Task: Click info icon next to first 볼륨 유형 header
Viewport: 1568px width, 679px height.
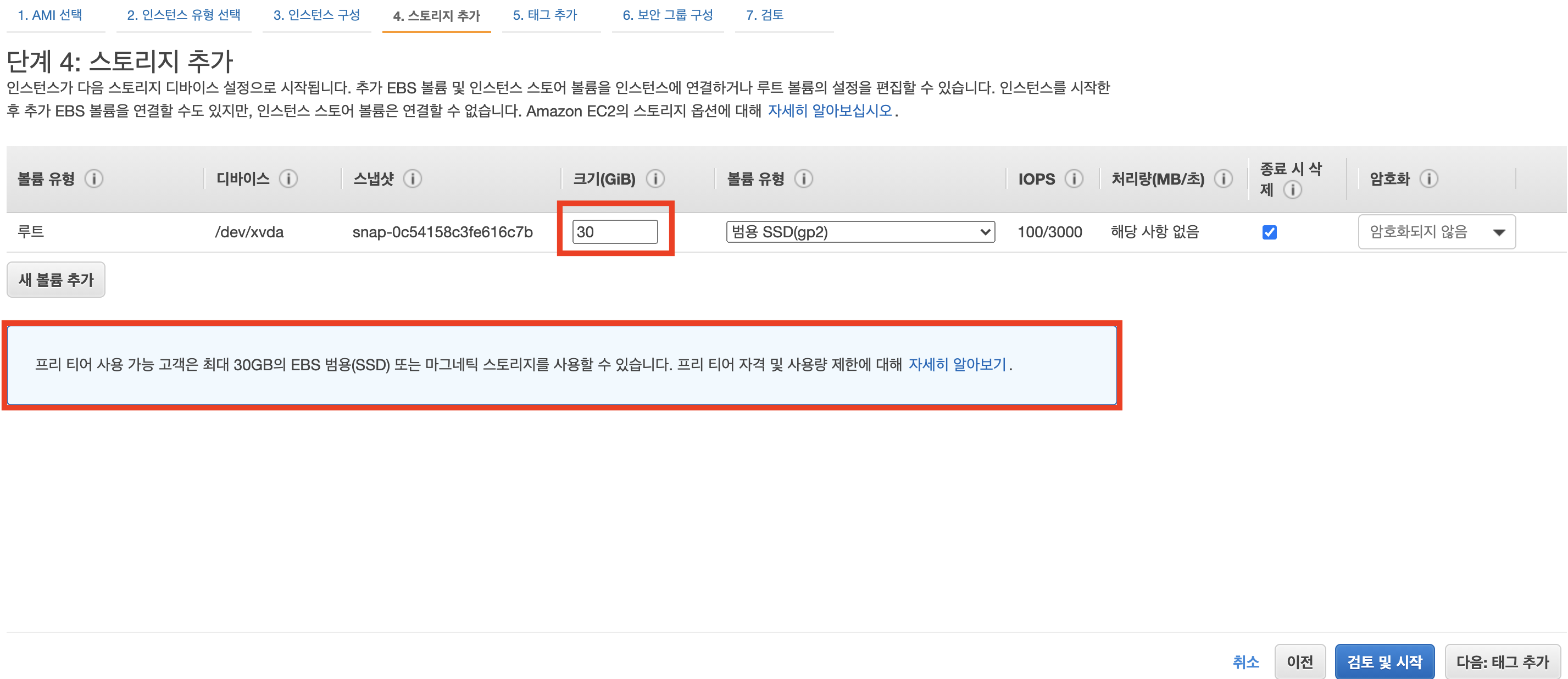Action: pos(94,179)
